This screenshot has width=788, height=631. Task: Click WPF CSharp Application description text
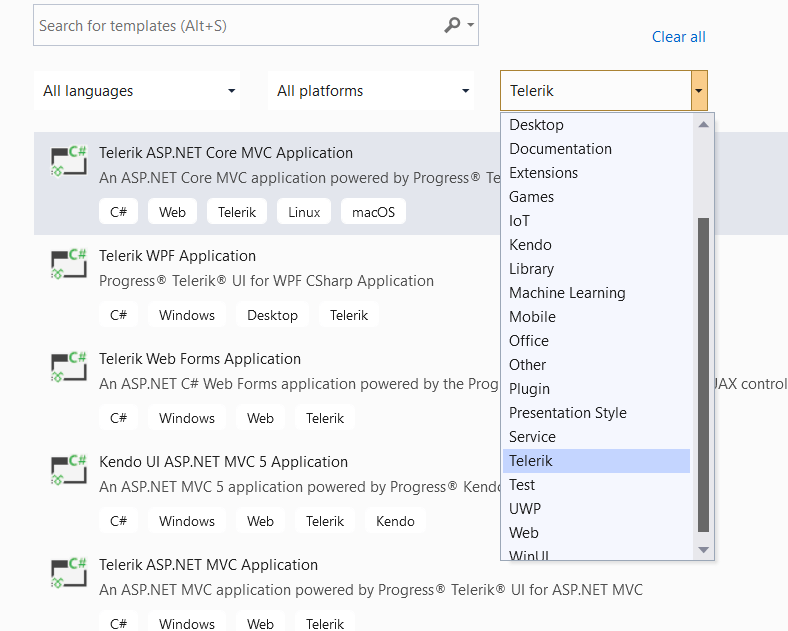[x=266, y=281]
